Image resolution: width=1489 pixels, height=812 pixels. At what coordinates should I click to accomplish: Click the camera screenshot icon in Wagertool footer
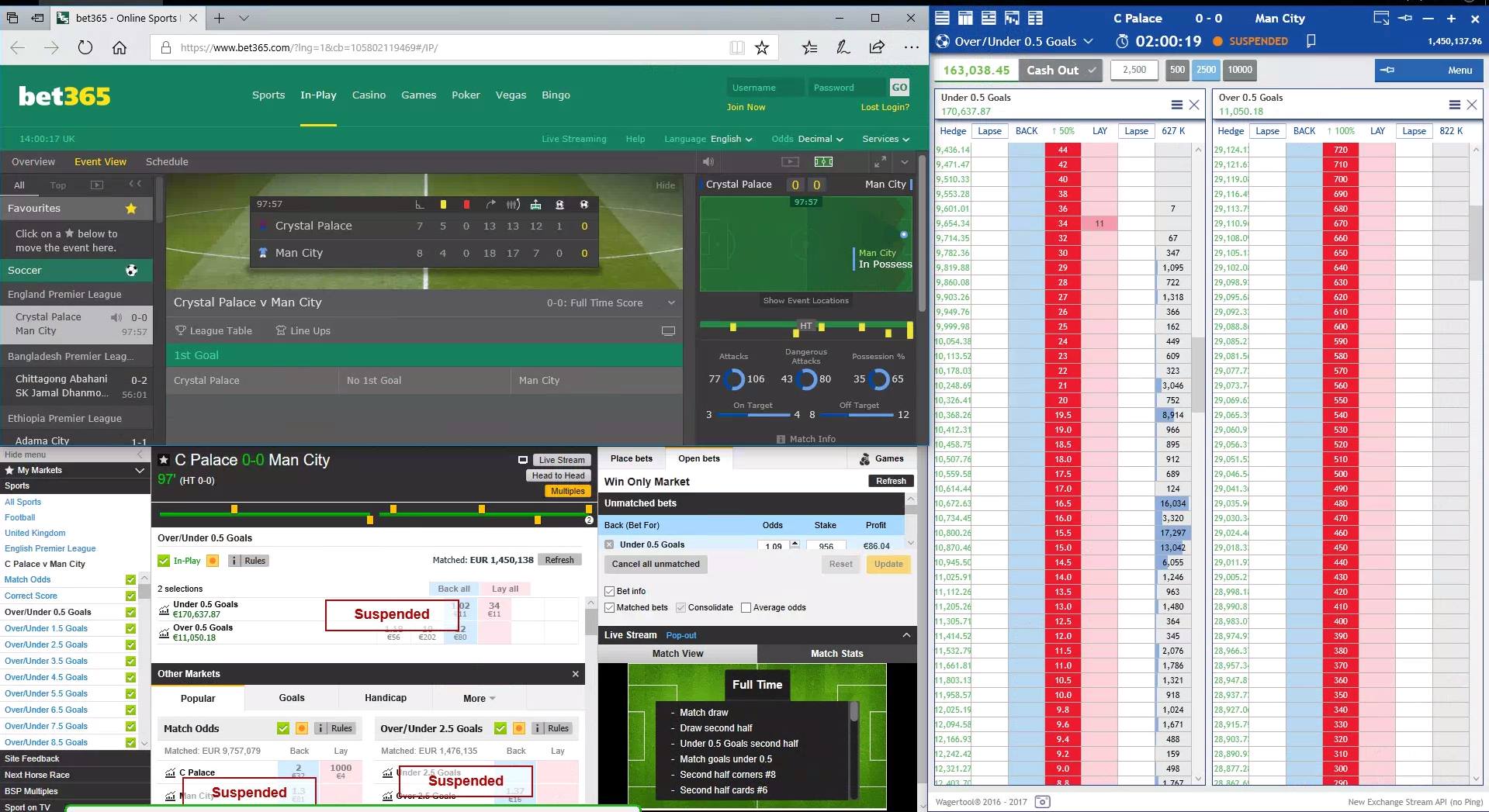pyautogui.click(x=1043, y=801)
